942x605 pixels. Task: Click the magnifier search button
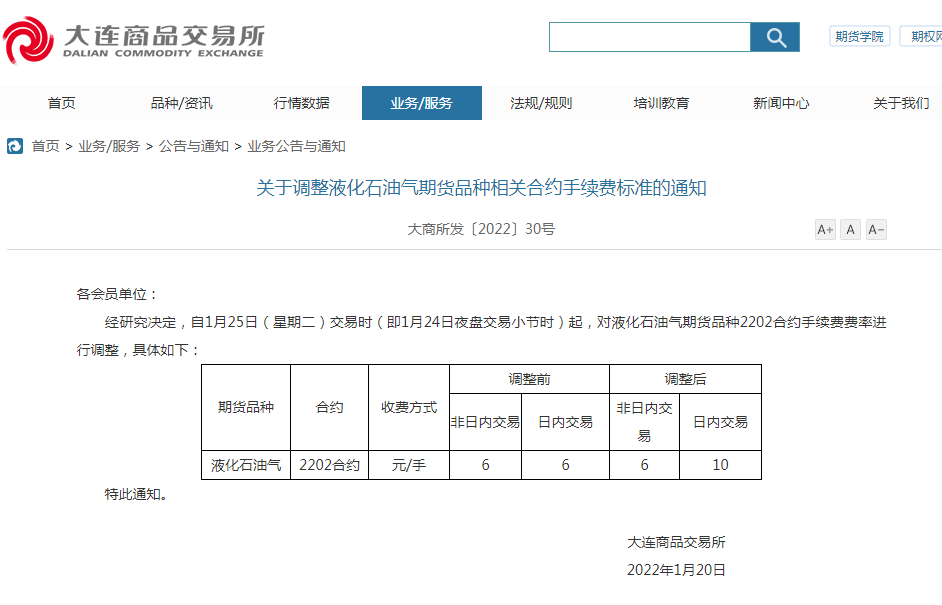point(775,38)
